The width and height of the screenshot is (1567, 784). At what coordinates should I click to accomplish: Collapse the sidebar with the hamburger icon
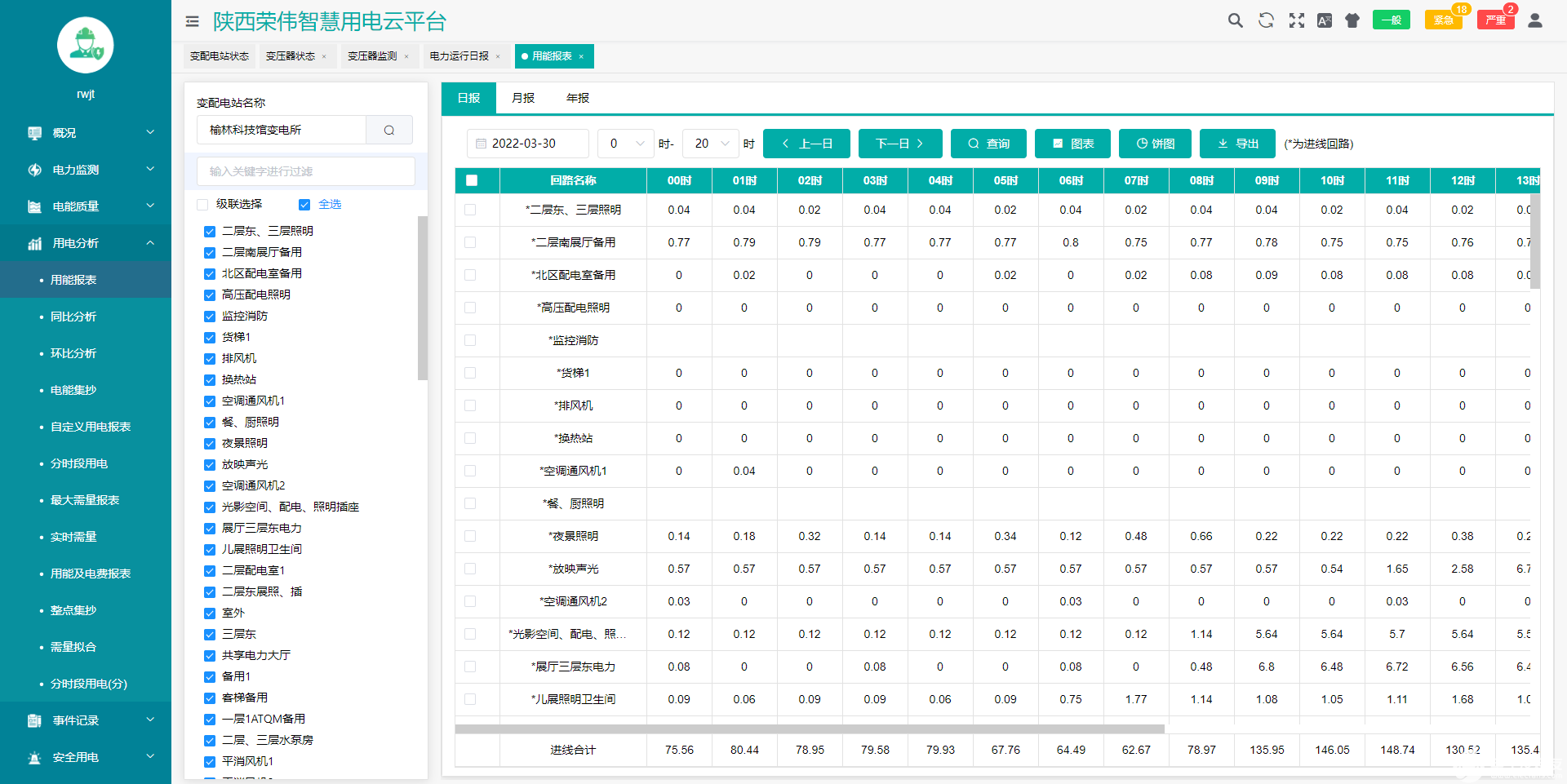192,21
